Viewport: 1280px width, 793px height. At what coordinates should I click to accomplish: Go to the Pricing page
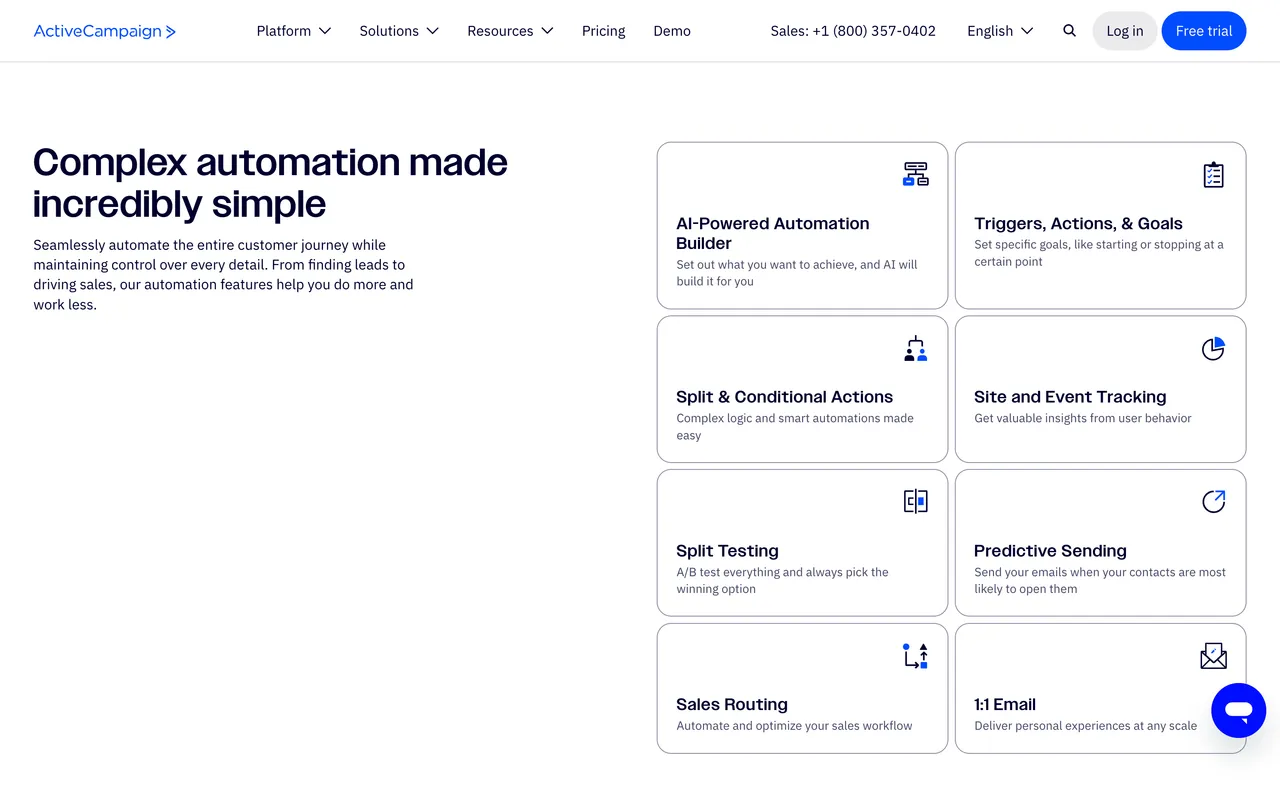click(x=603, y=31)
